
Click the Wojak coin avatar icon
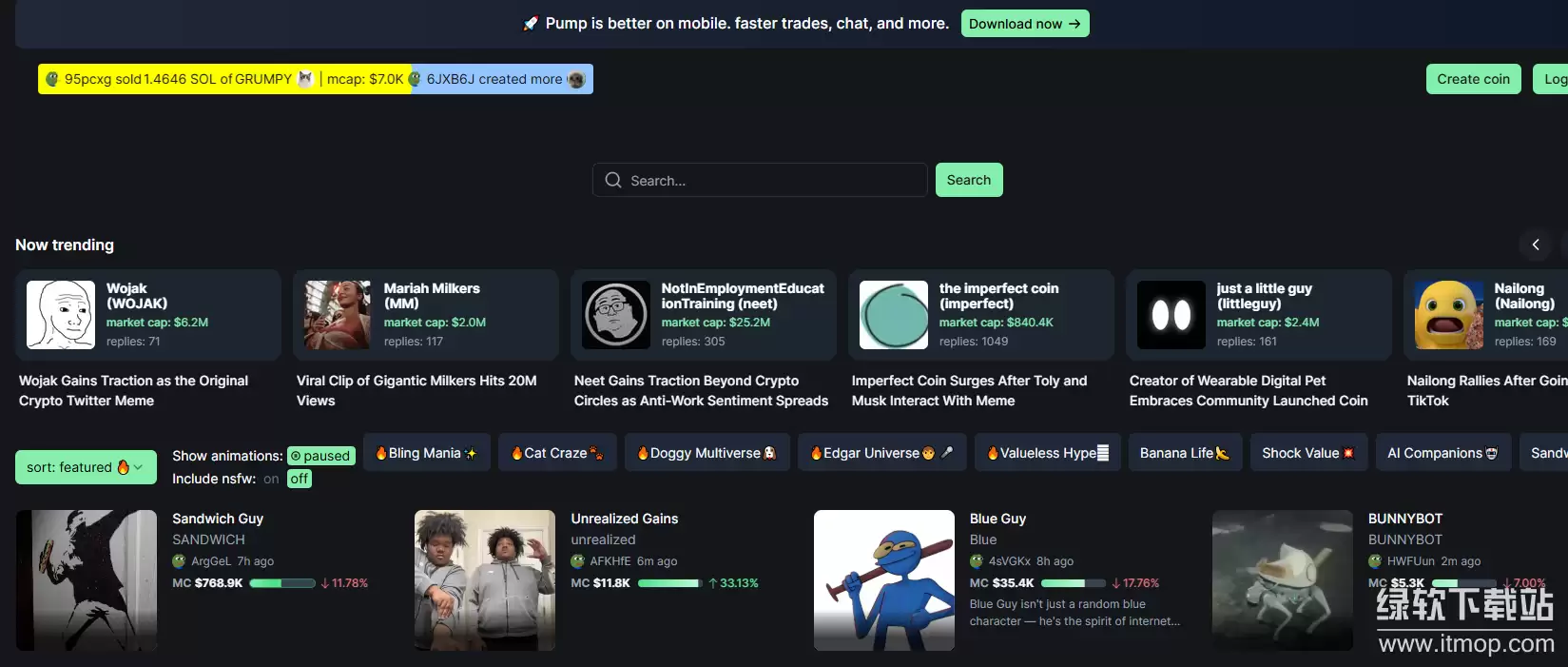point(61,315)
